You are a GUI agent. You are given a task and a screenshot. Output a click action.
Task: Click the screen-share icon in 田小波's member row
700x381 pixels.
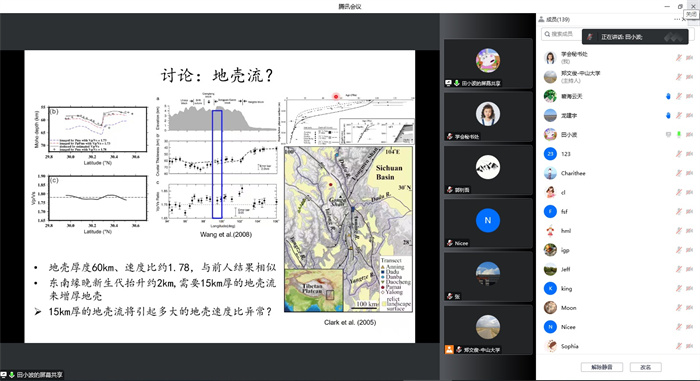(668, 134)
